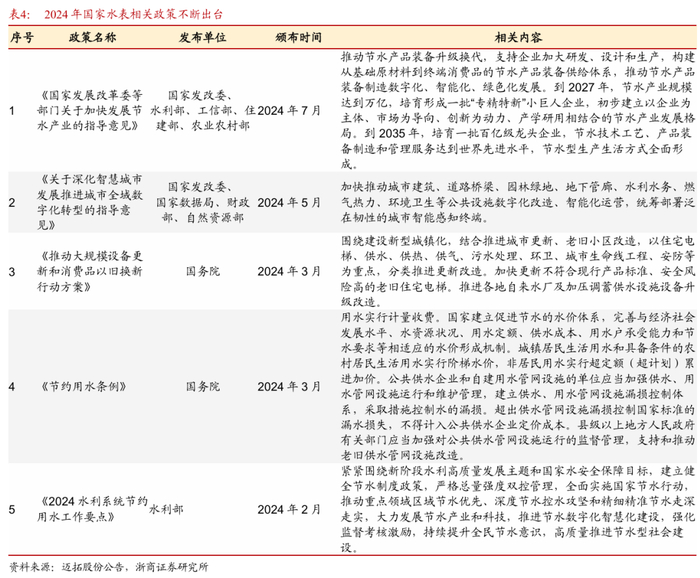
Task: Click the date cell 2024年7月
Action: point(289,110)
